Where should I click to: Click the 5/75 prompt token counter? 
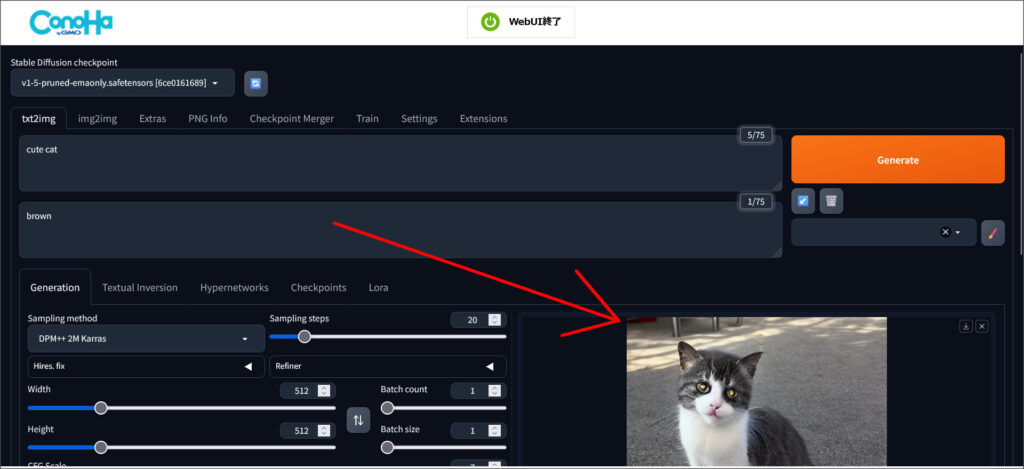(x=755, y=136)
